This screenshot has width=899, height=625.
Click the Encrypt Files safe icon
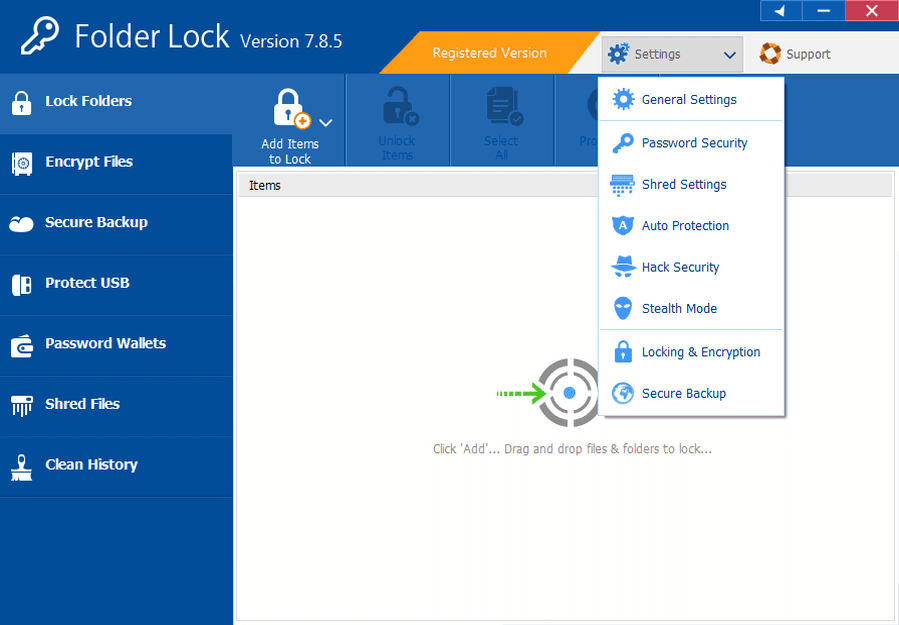[21, 163]
